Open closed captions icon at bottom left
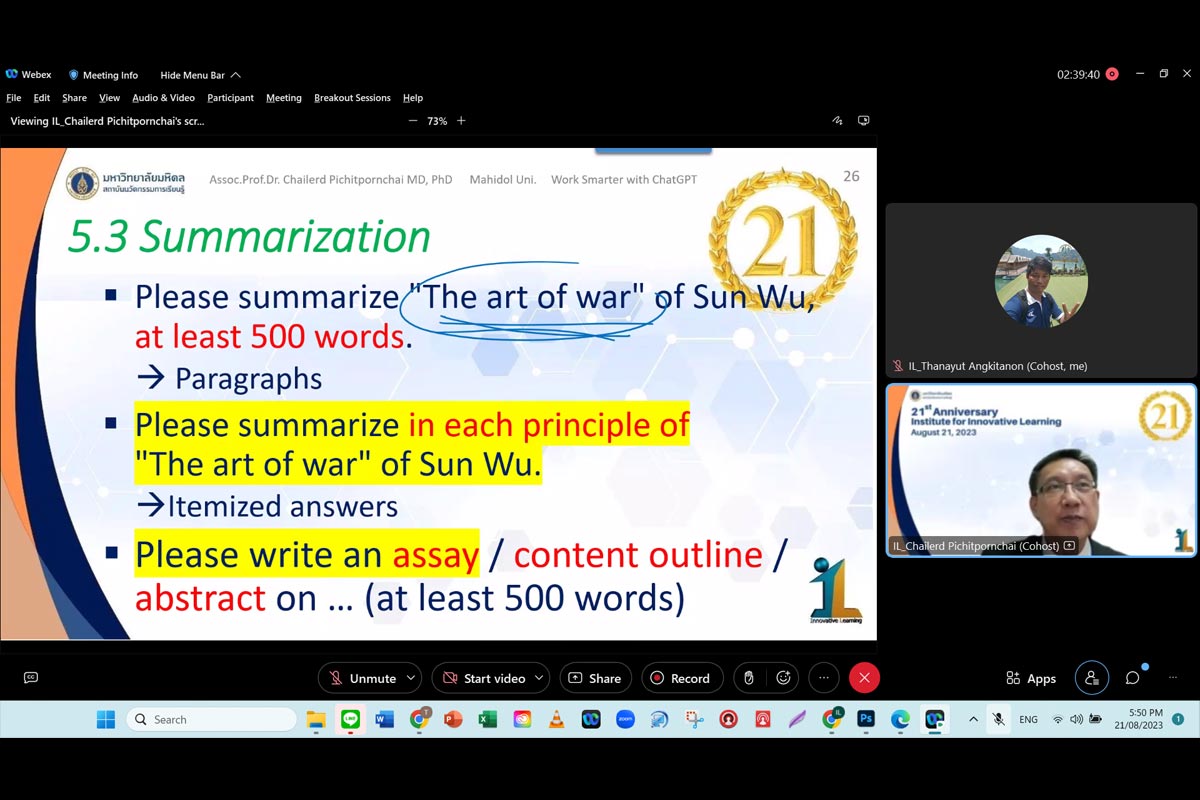This screenshot has width=1200, height=800. (31, 678)
